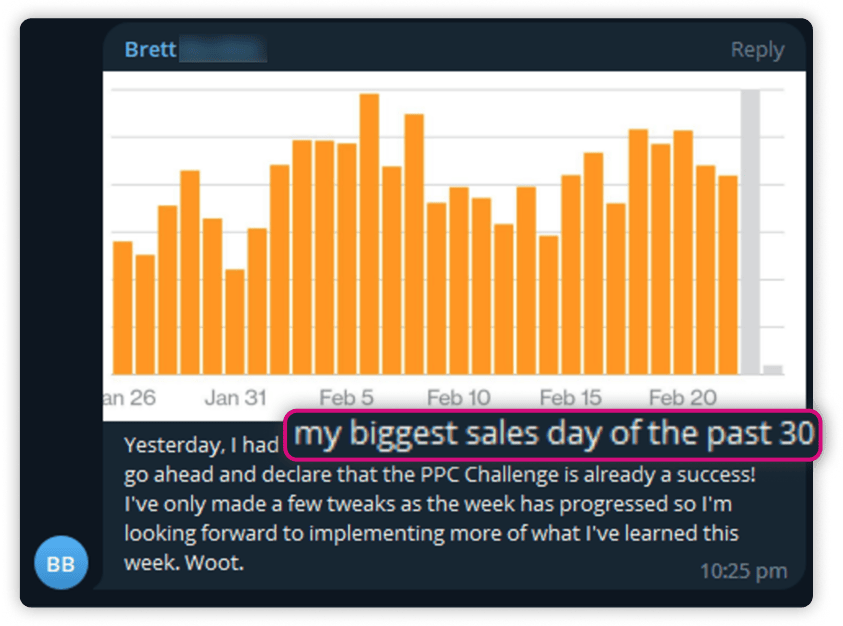Click the Jan 31 axis label
This screenshot has width=843, height=626.
[x=235, y=398]
